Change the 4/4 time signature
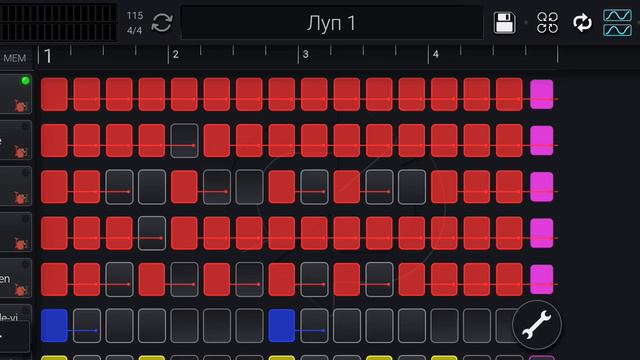This screenshot has height=360, width=640. pyautogui.click(x=134, y=31)
